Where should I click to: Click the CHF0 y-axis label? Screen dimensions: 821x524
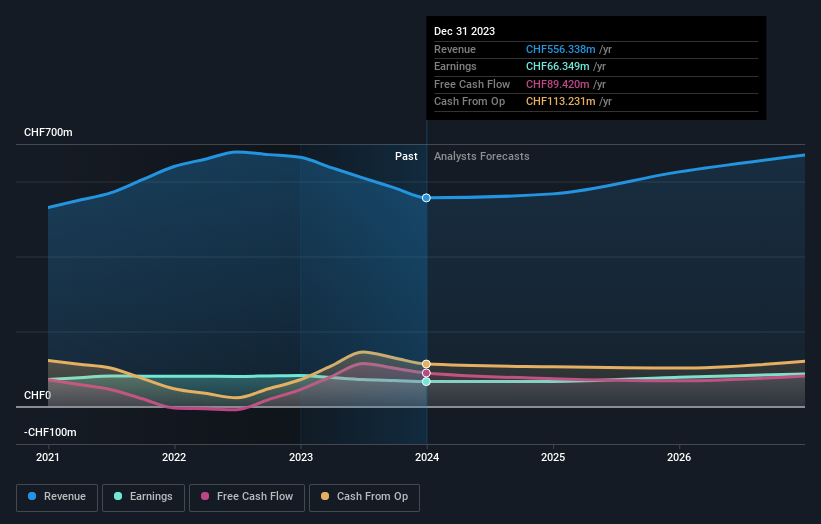pos(37,395)
